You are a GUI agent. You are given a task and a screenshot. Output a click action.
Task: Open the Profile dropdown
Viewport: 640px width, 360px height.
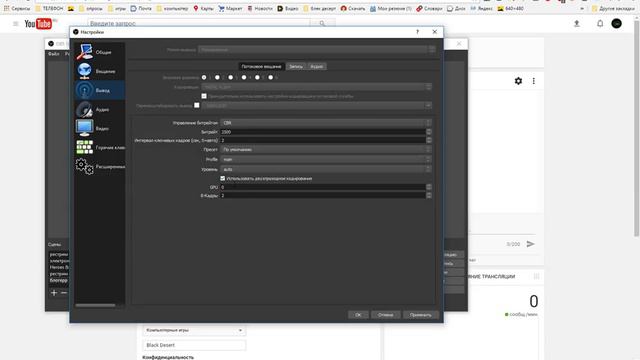[x=326, y=159]
